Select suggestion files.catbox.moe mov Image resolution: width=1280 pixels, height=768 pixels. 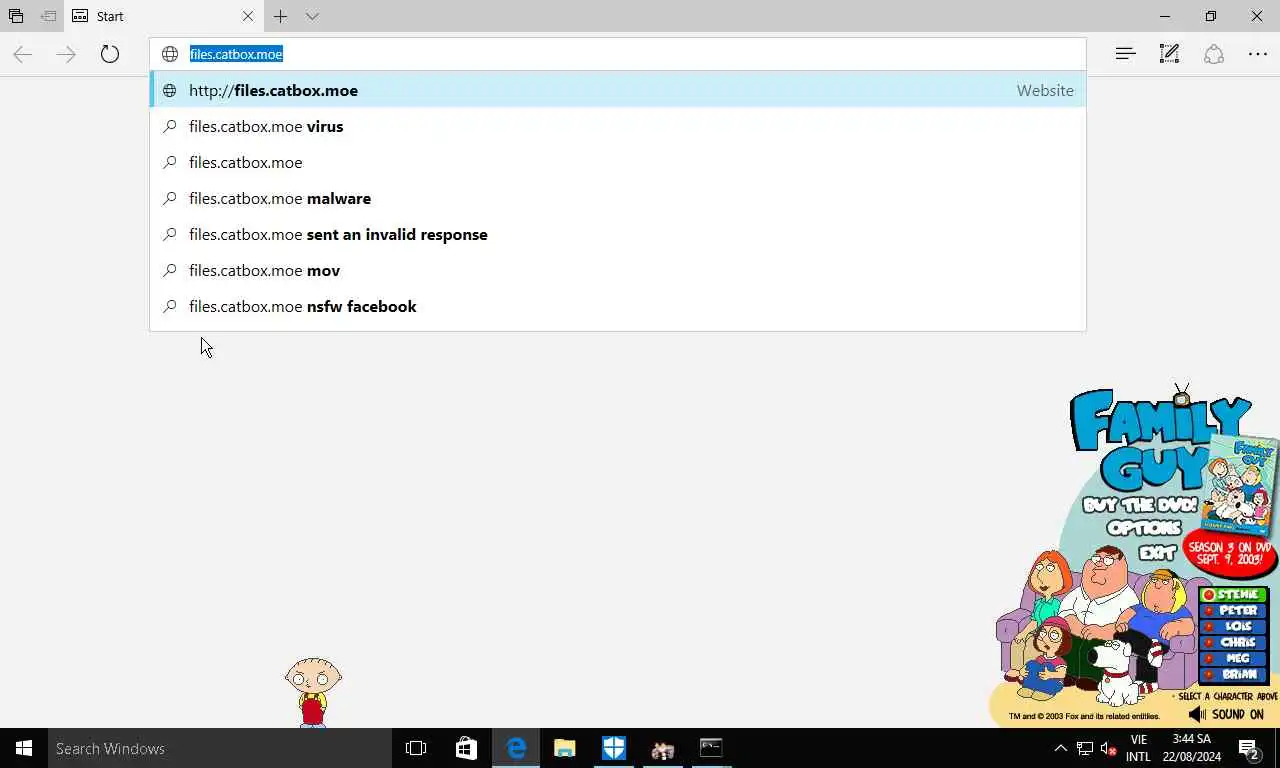[x=618, y=270]
